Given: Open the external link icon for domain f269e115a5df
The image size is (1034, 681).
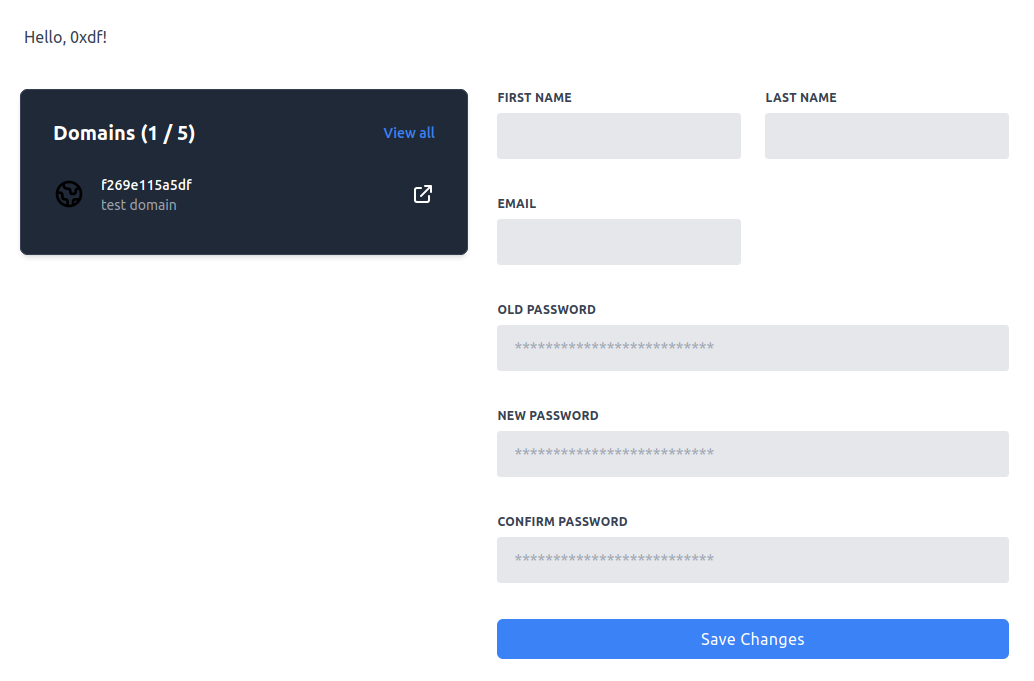Looking at the screenshot, I should [x=423, y=194].
